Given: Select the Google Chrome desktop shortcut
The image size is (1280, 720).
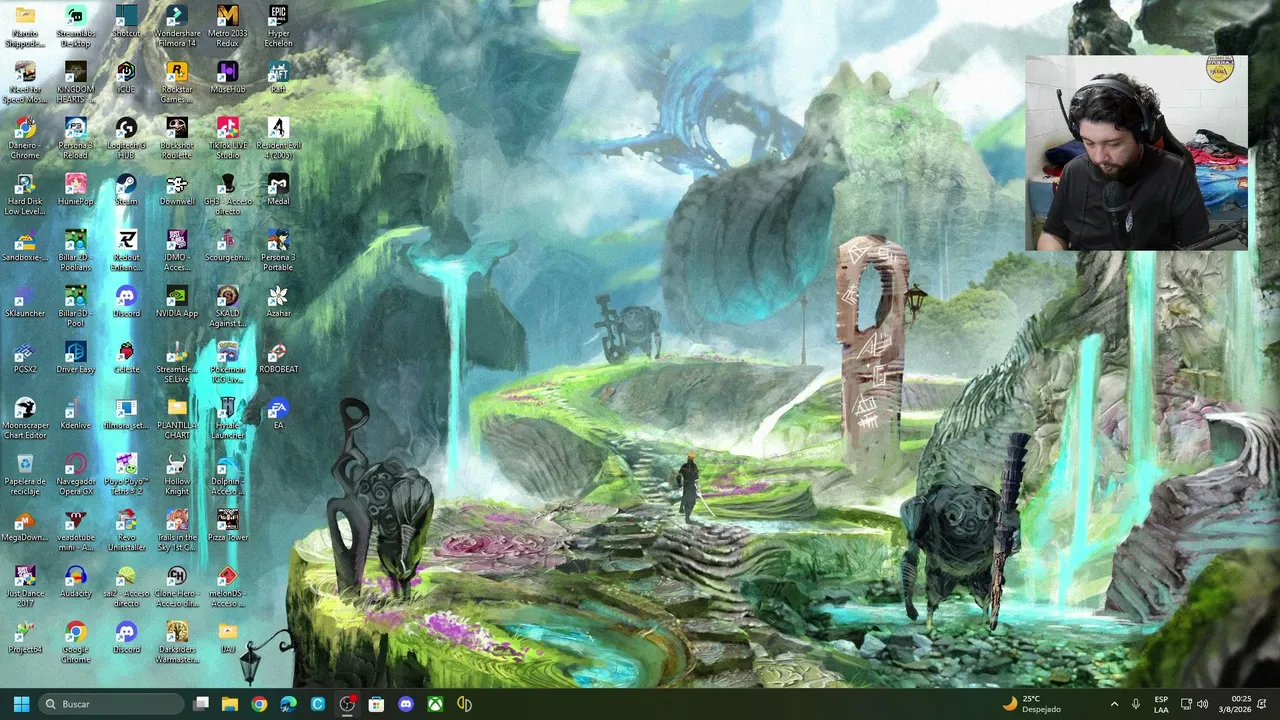Looking at the screenshot, I should click(x=76, y=642).
